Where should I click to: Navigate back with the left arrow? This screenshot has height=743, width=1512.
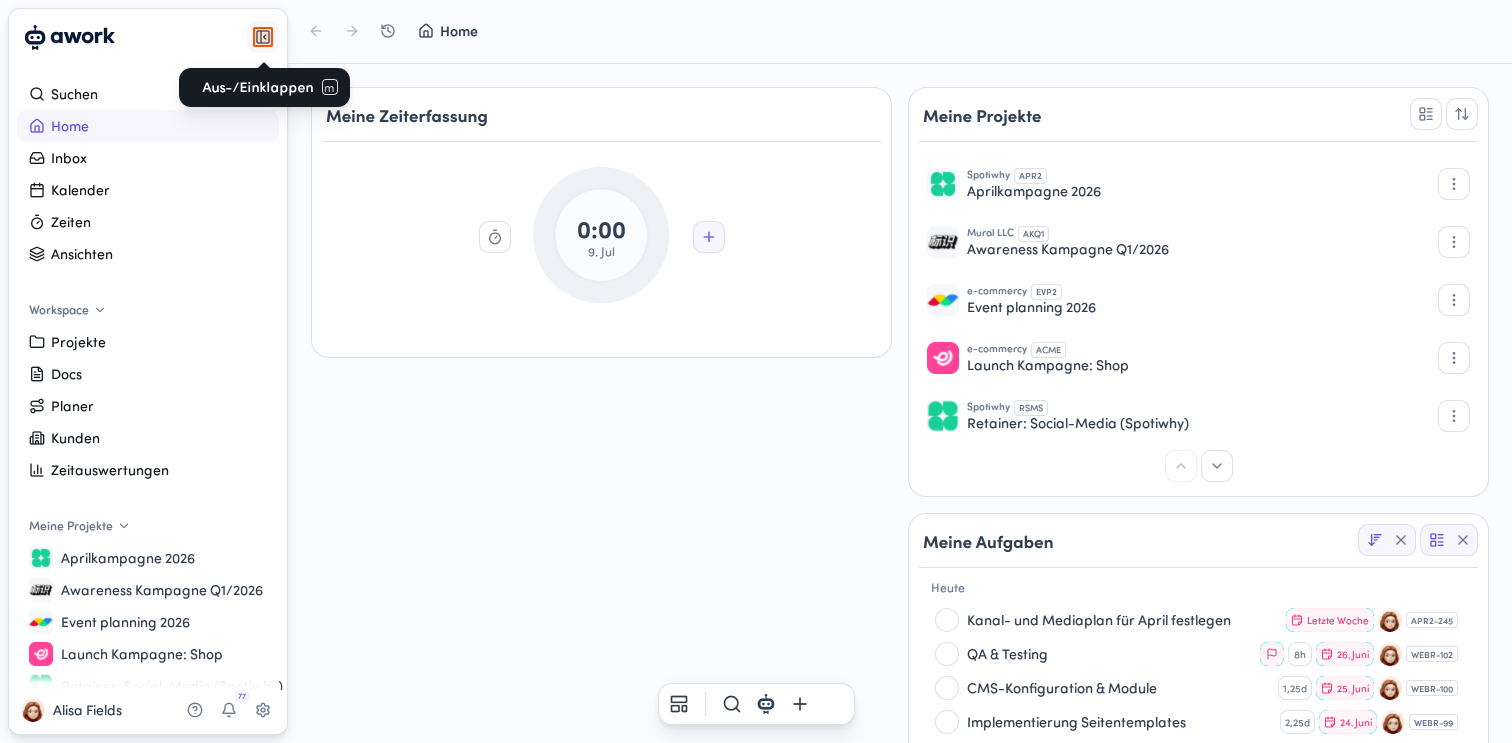(x=316, y=31)
